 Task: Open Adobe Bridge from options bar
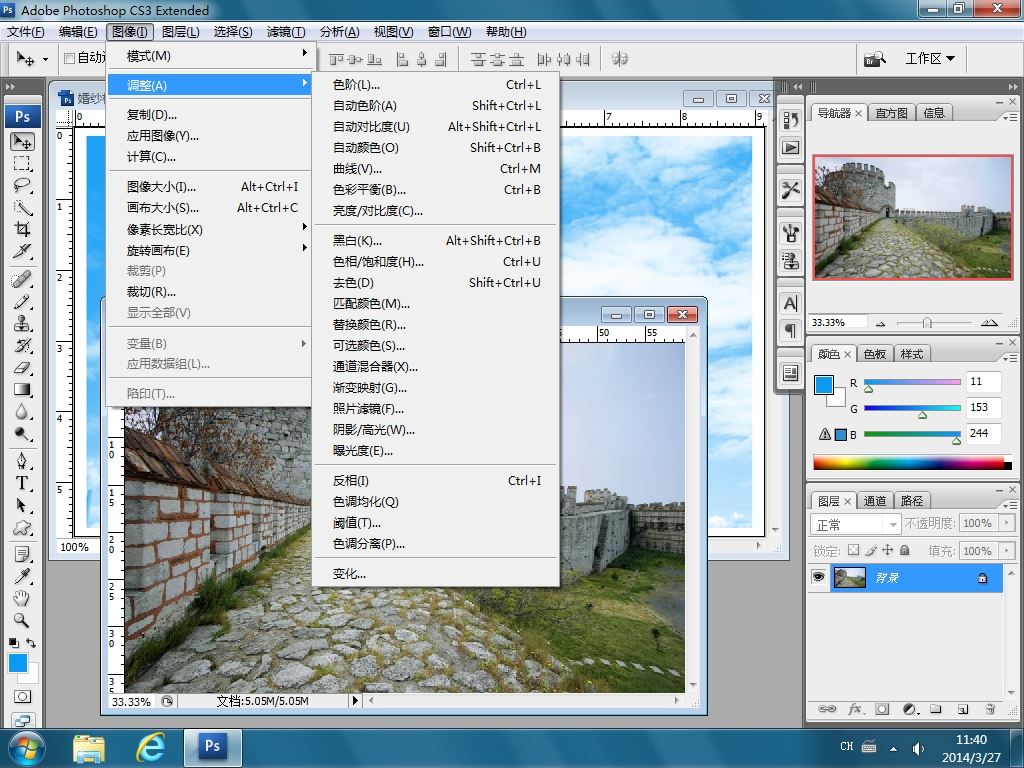(x=875, y=59)
